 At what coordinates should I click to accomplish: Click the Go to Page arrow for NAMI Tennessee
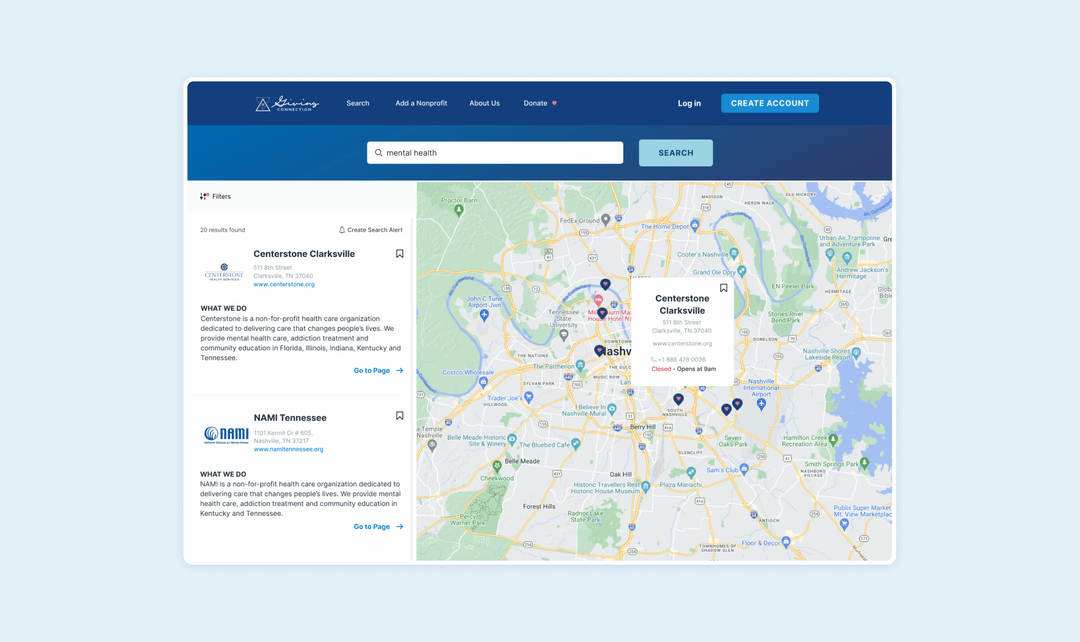[x=398, y=526]
